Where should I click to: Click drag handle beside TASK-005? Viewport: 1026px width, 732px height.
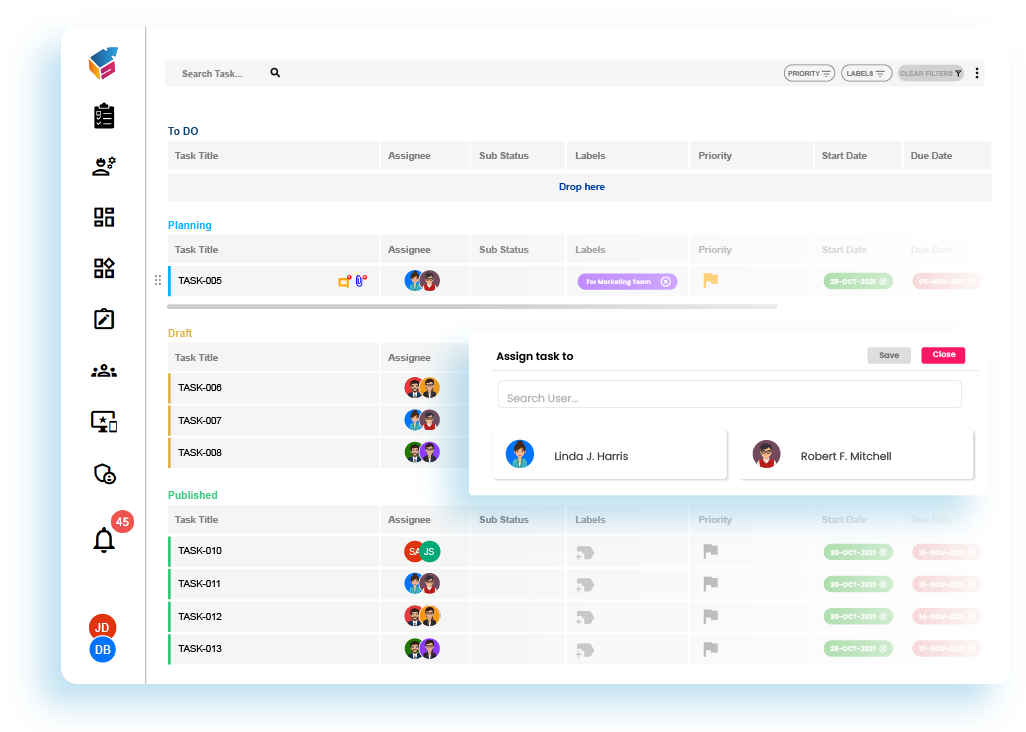[158, 280]
